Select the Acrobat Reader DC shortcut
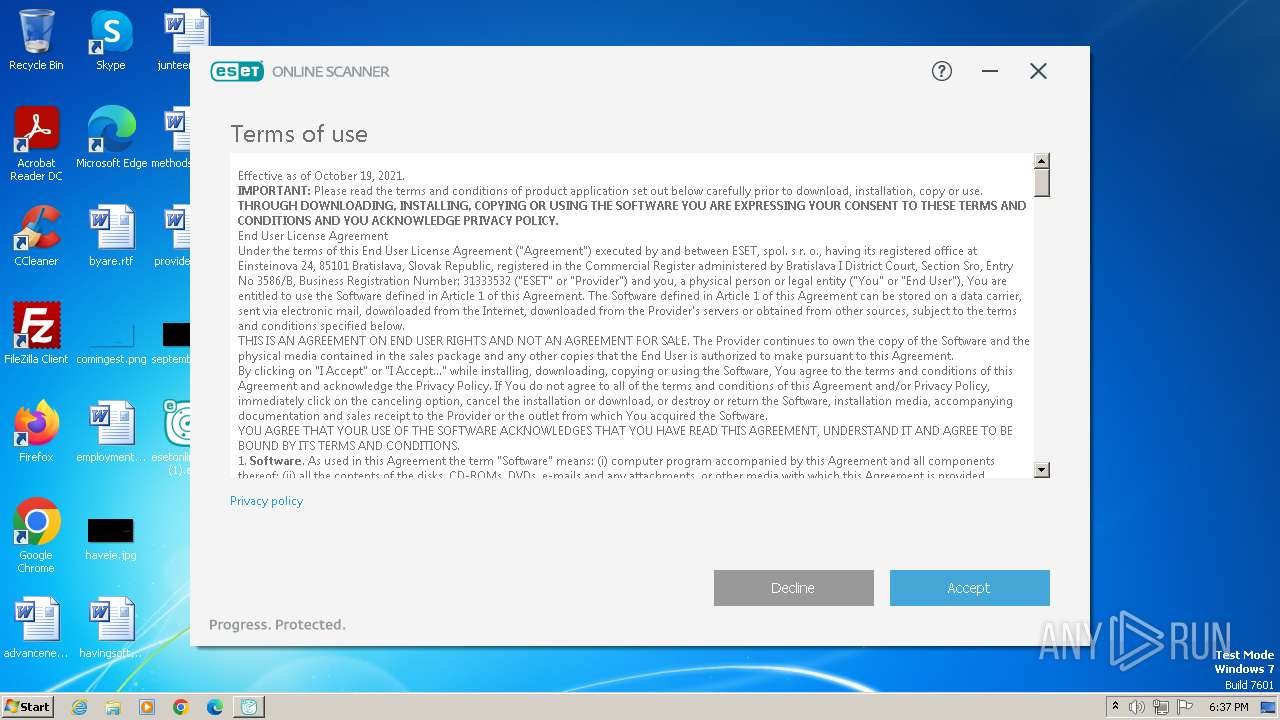Screen dimensions: 1280x720 [x=36, y=144]
